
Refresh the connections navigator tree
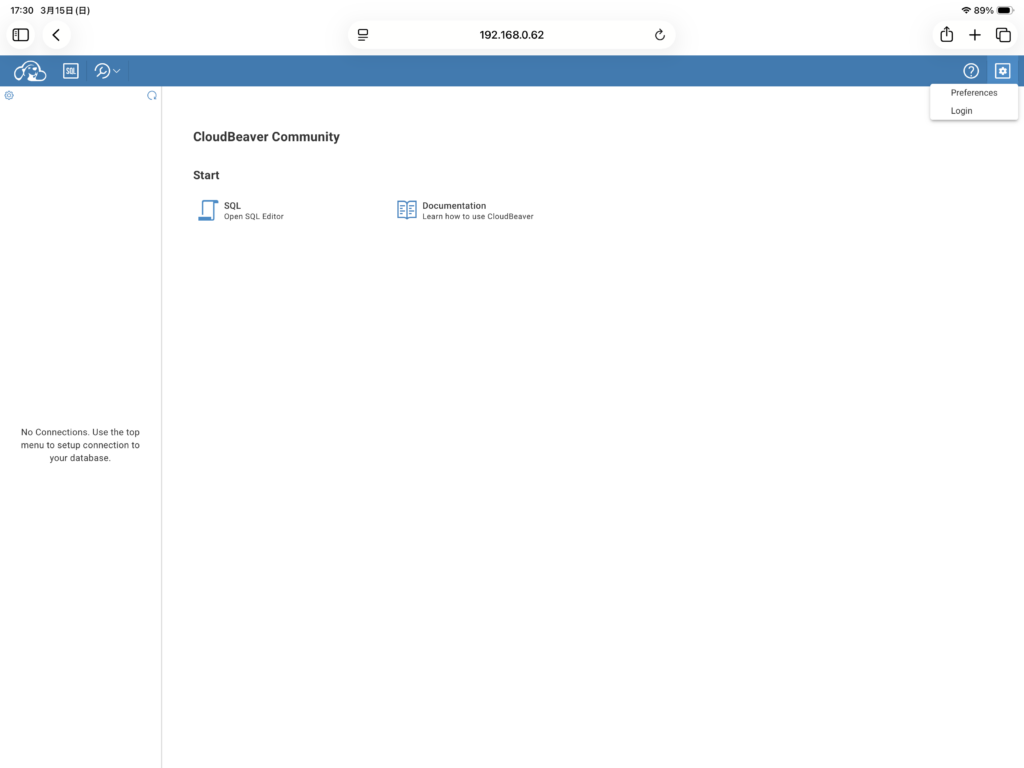[152, 96]
